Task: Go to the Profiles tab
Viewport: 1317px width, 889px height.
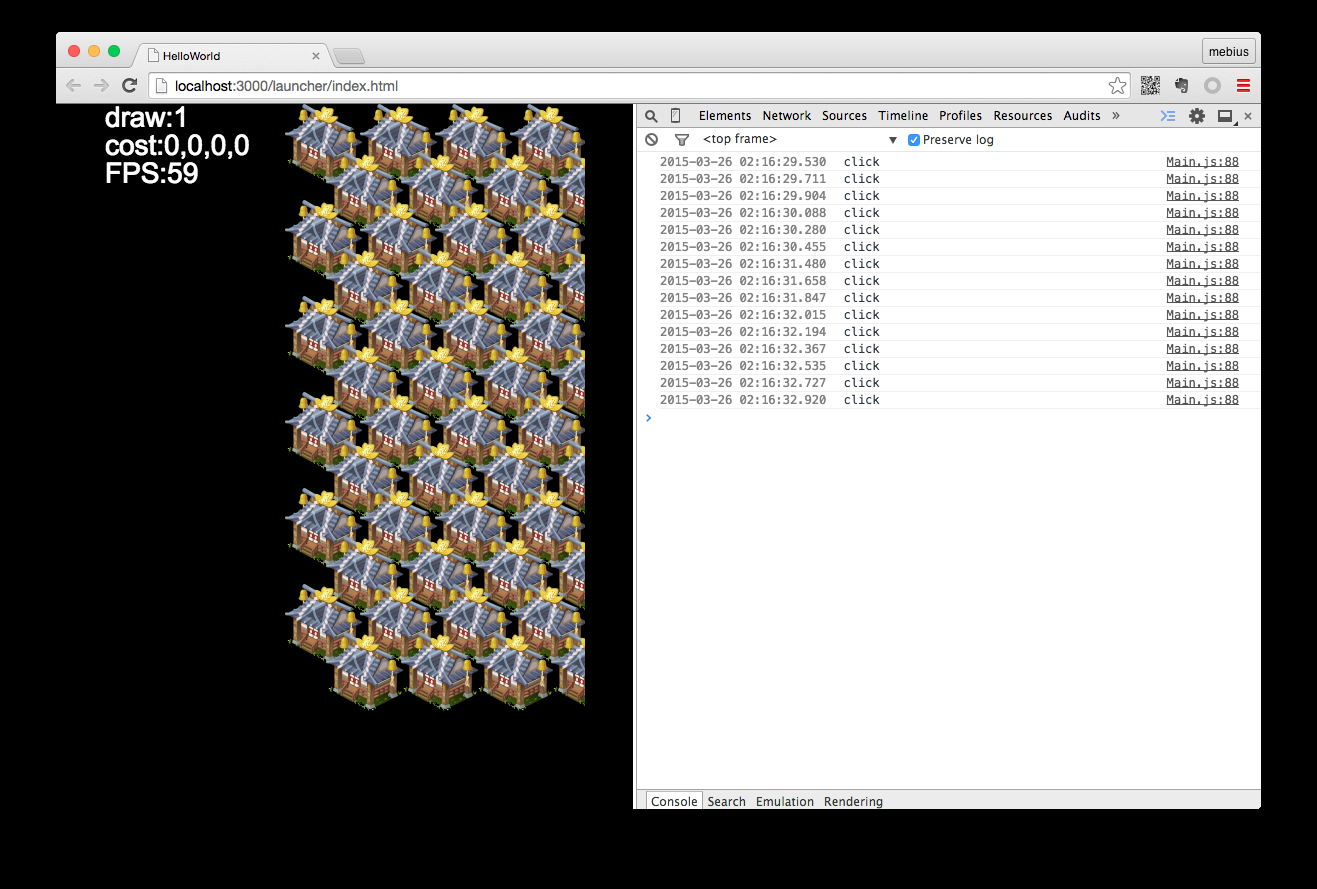Action: pos(961,116)
